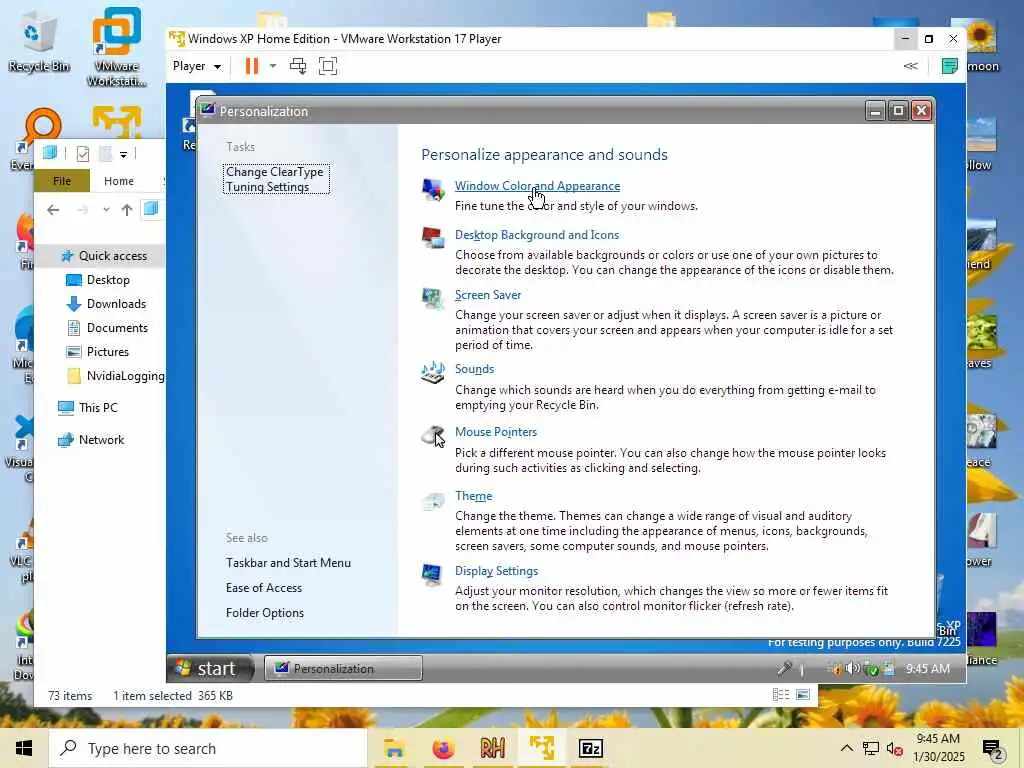Open the Sounds link

[x=474, y=368]
